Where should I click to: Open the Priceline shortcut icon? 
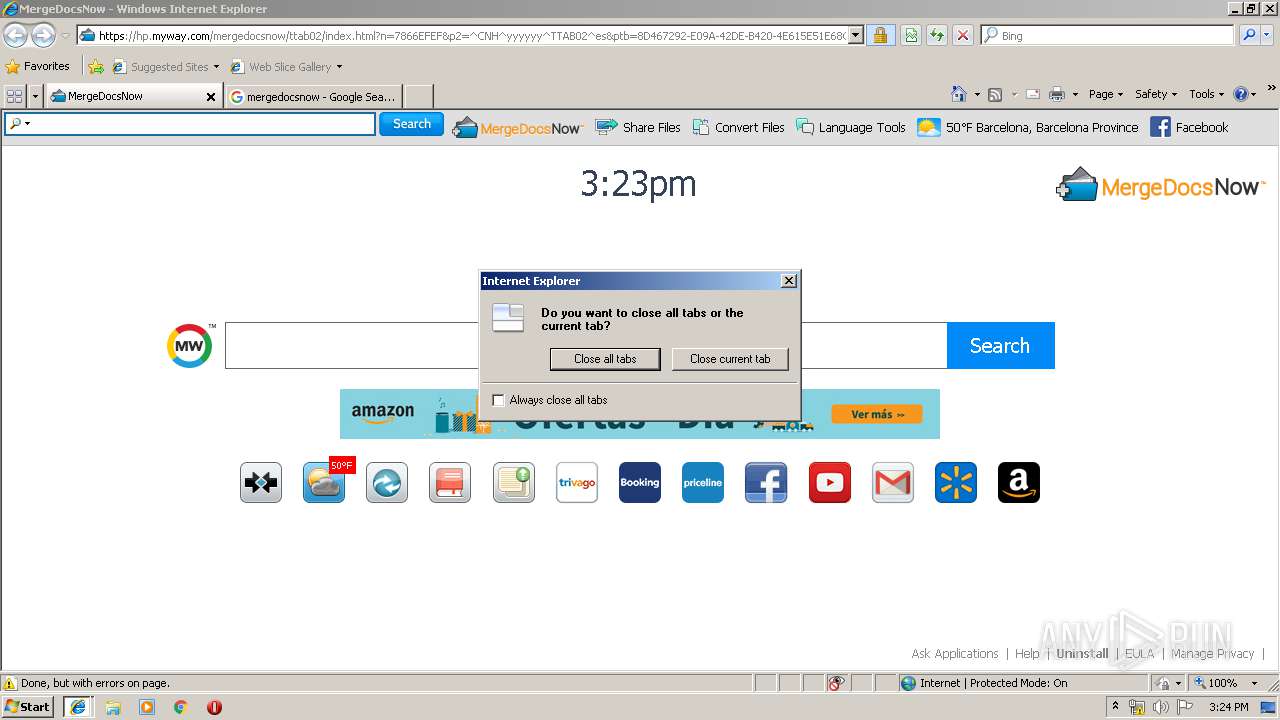click(x=703, y=483)
